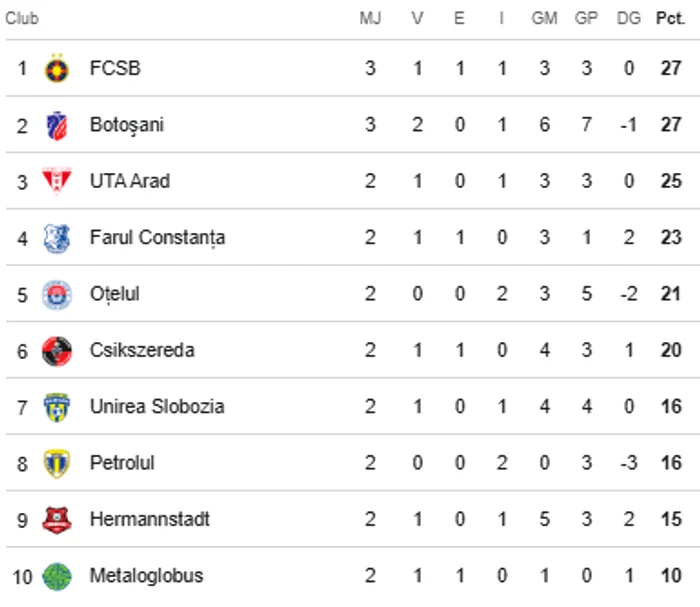This screenshot has height=607, width=700.
Task: Click the DG goal difference header
Action: pyautogui.click(x=629, y=19)
